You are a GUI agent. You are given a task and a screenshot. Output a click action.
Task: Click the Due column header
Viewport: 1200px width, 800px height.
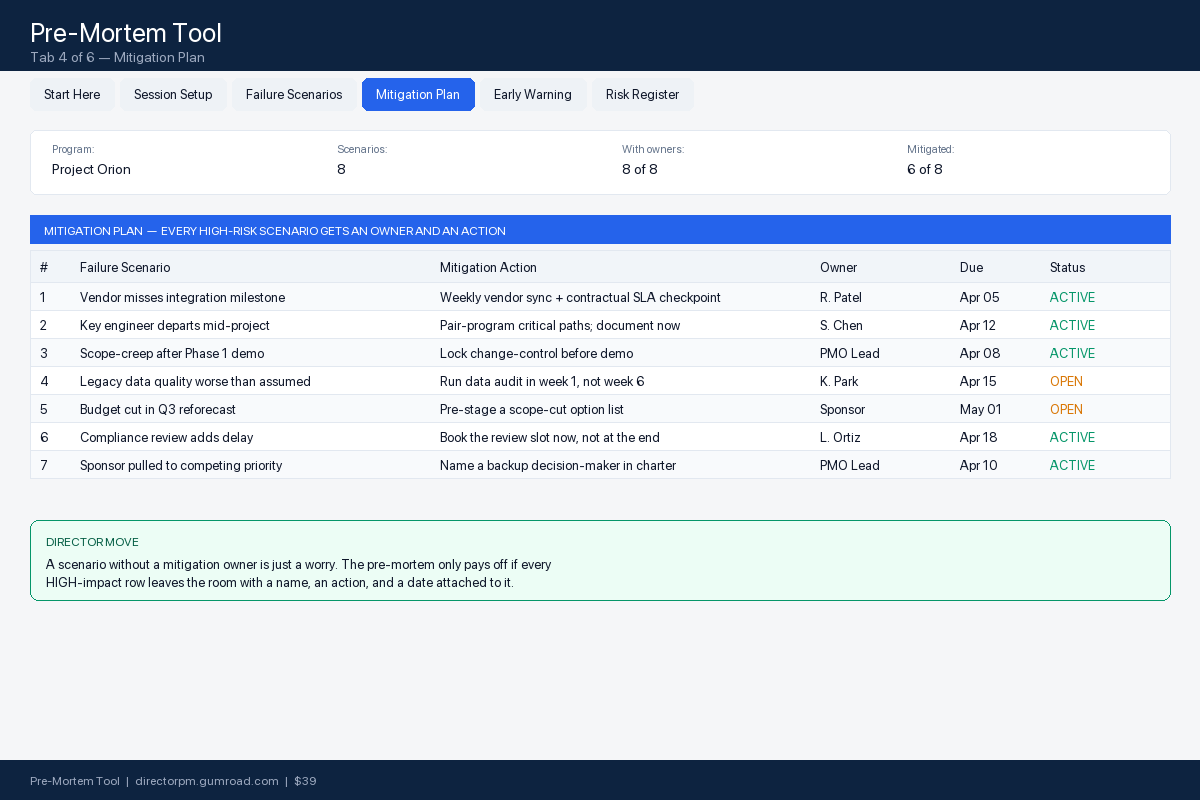971,268
